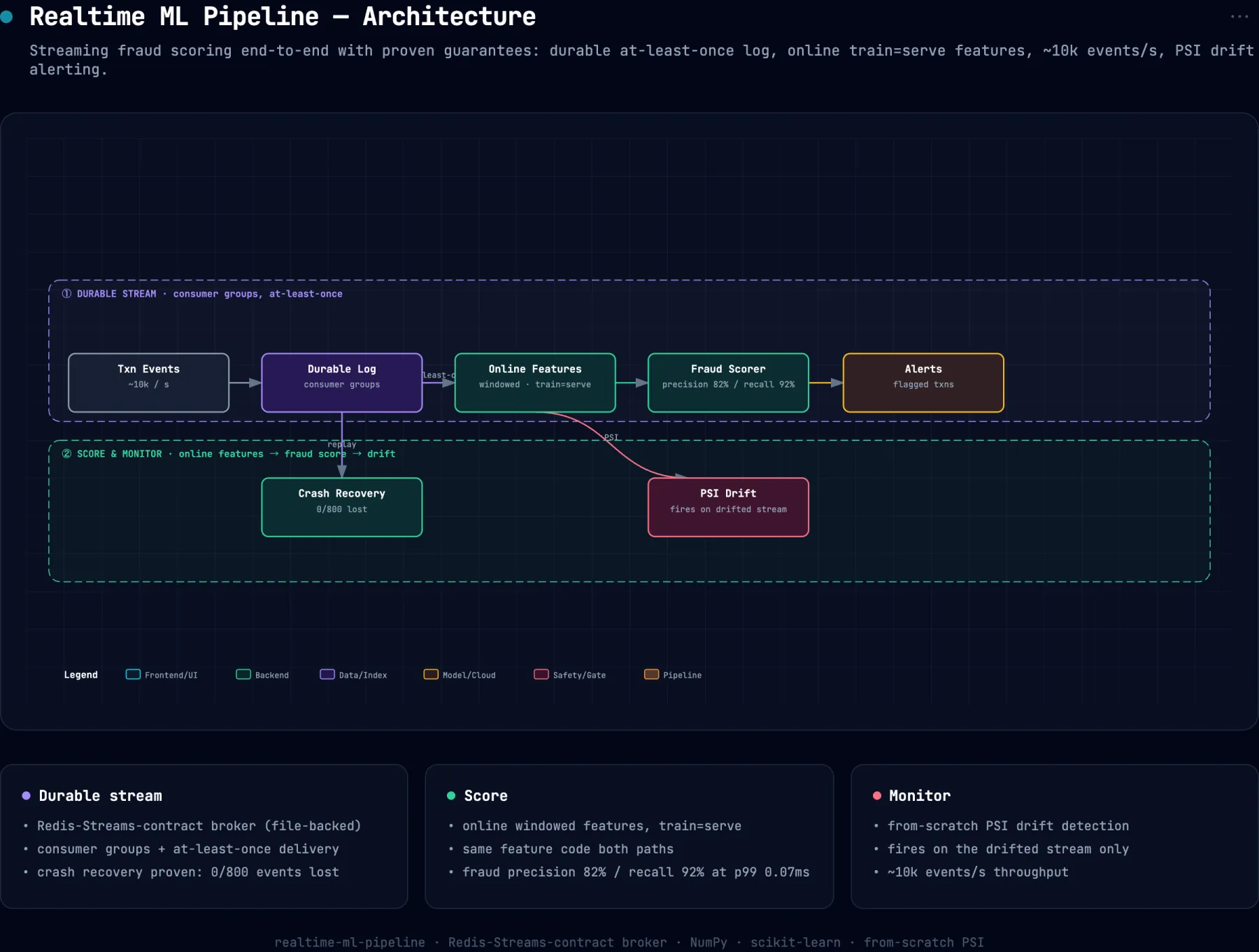
Task: Select the Durable Log node
Action: tap(342, 383)
